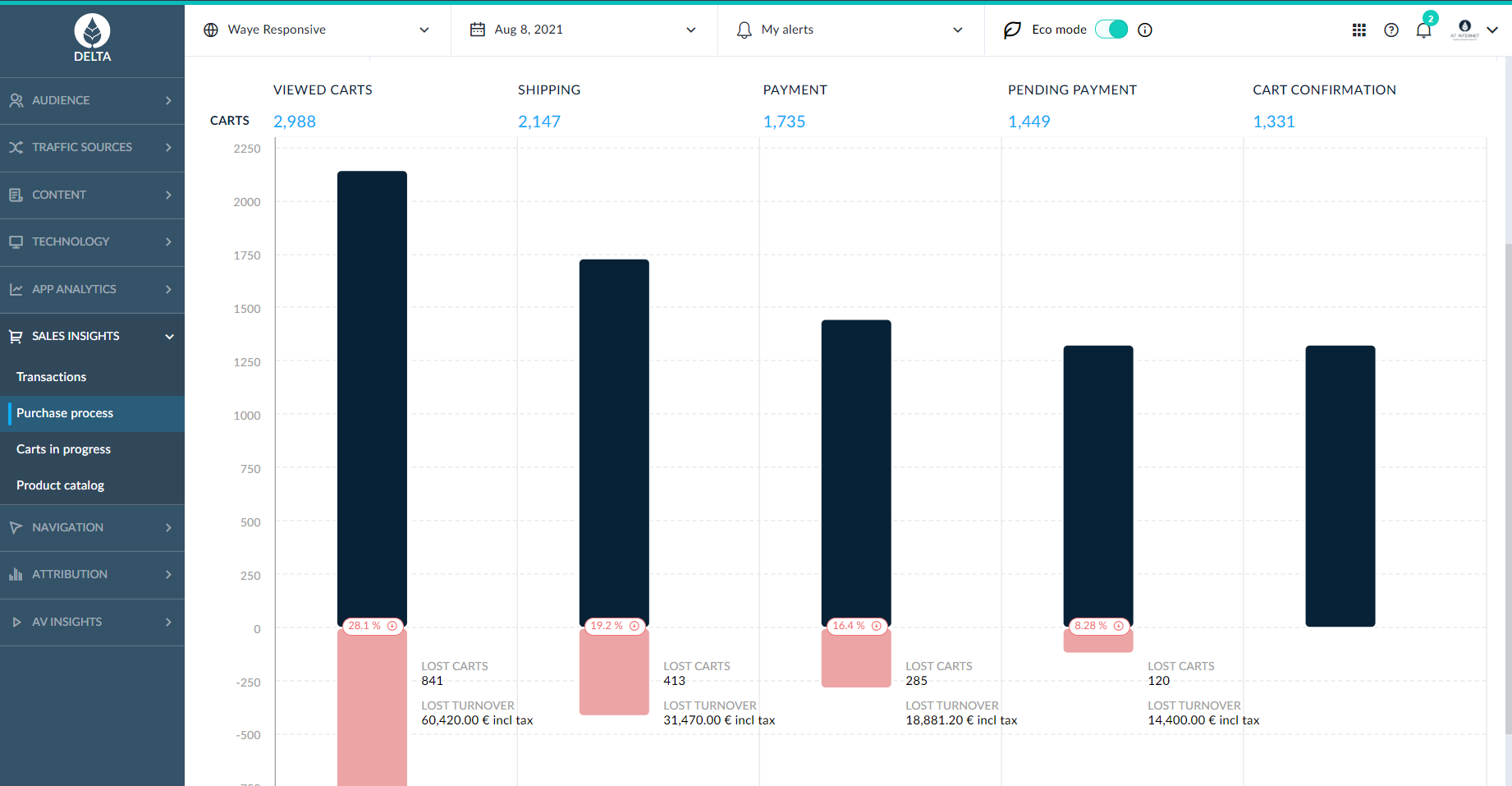This screenshot has width=1512, height=786.
Task: Click the Traffic Sources shuffle icon
Action: [x=16, y=147]
